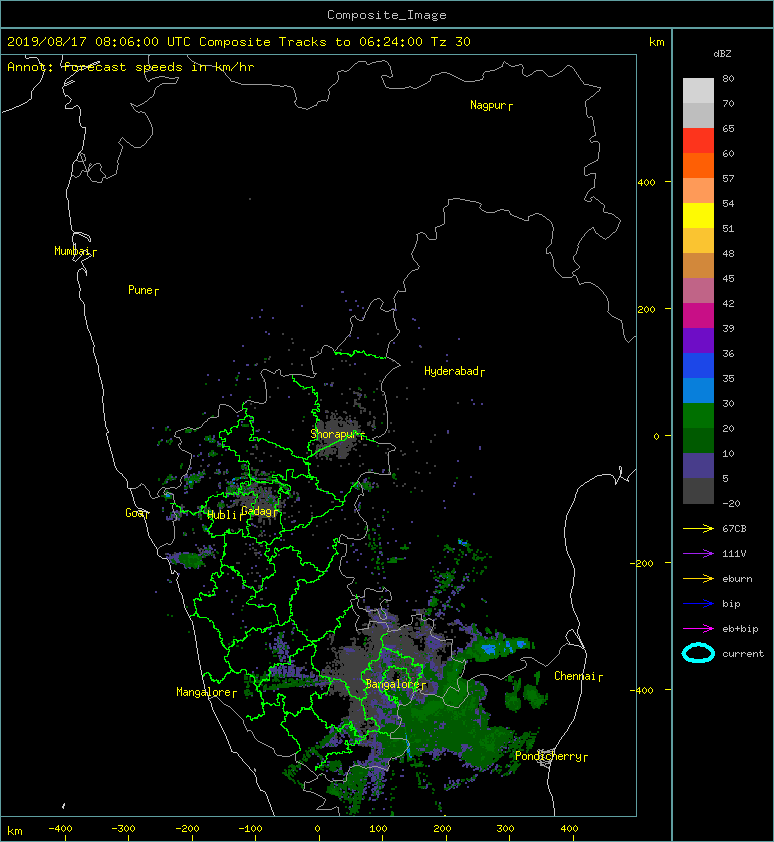Select the 100 tick label
Viewport: 774px width, 842px height.
tap(379, 829)
